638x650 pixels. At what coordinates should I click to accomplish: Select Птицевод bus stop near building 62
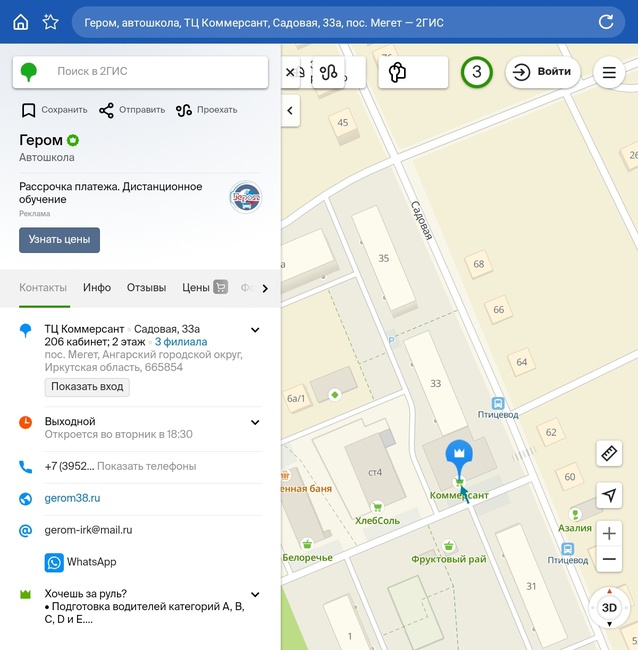pyautogui.click(x=498, y=403)
